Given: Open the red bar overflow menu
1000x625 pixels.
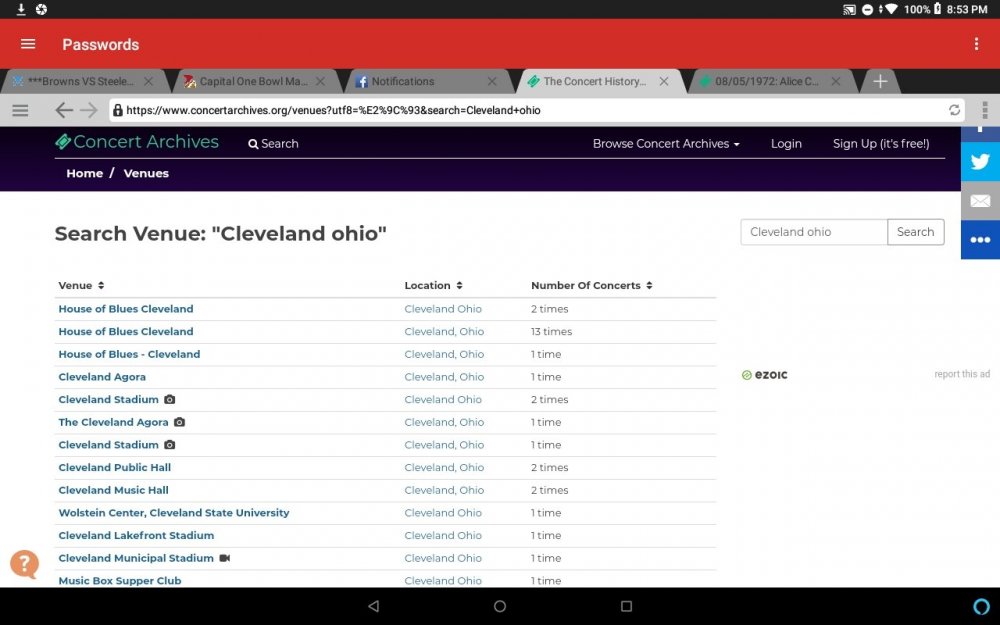Looking at the screenshot, I should pyautogui.click(x=976, y=44).
